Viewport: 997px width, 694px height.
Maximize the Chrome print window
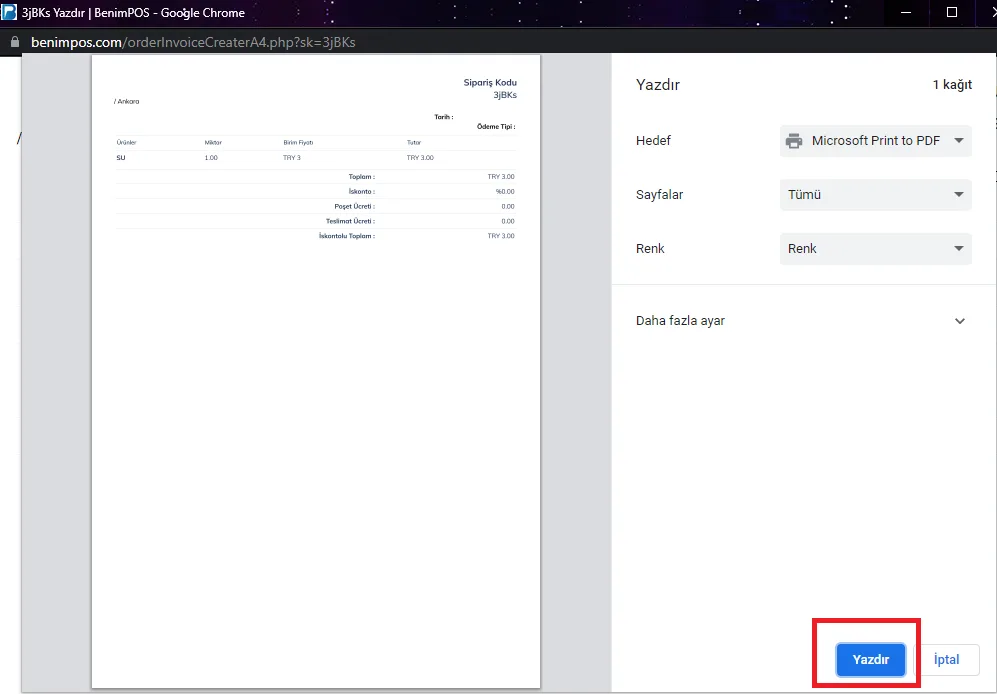pyautogui.click(x=951, y=12)
